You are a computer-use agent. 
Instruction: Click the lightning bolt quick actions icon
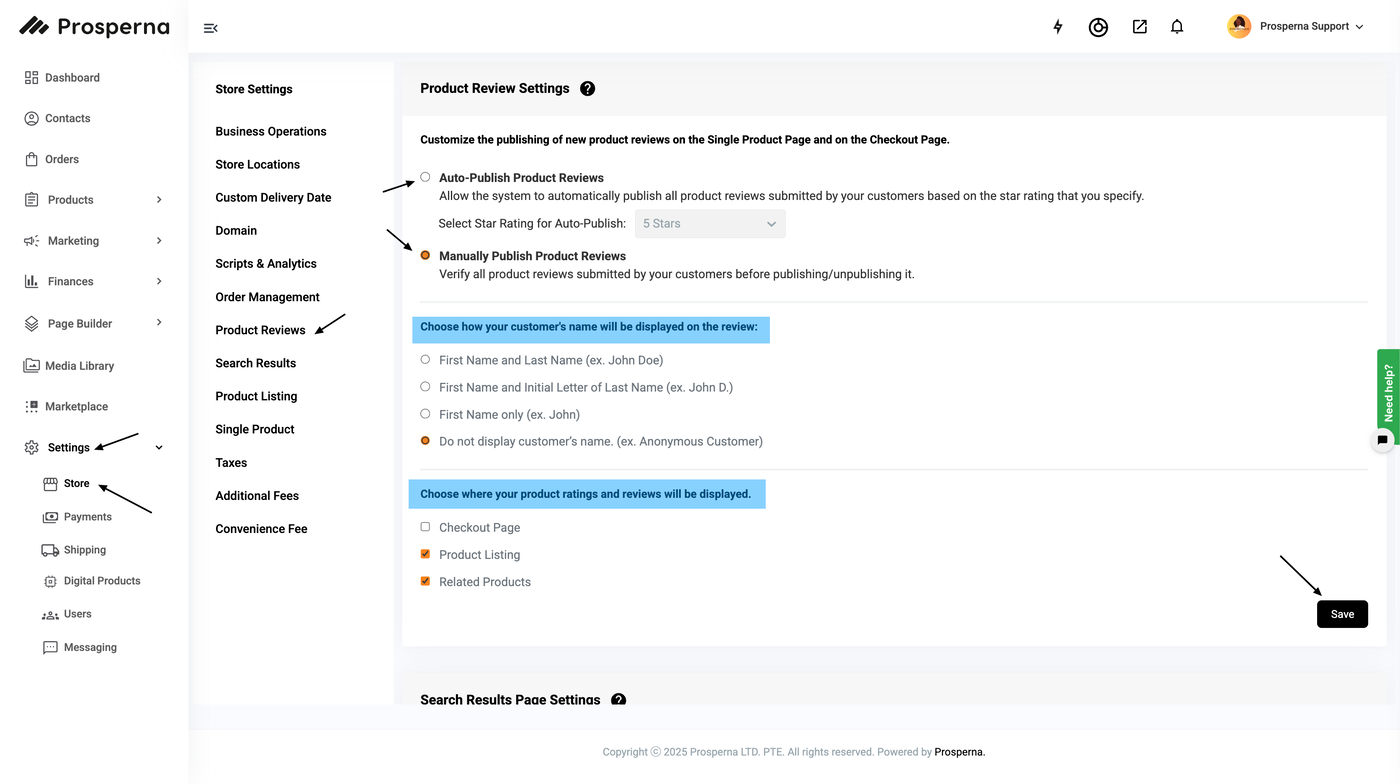point(1058,27)
